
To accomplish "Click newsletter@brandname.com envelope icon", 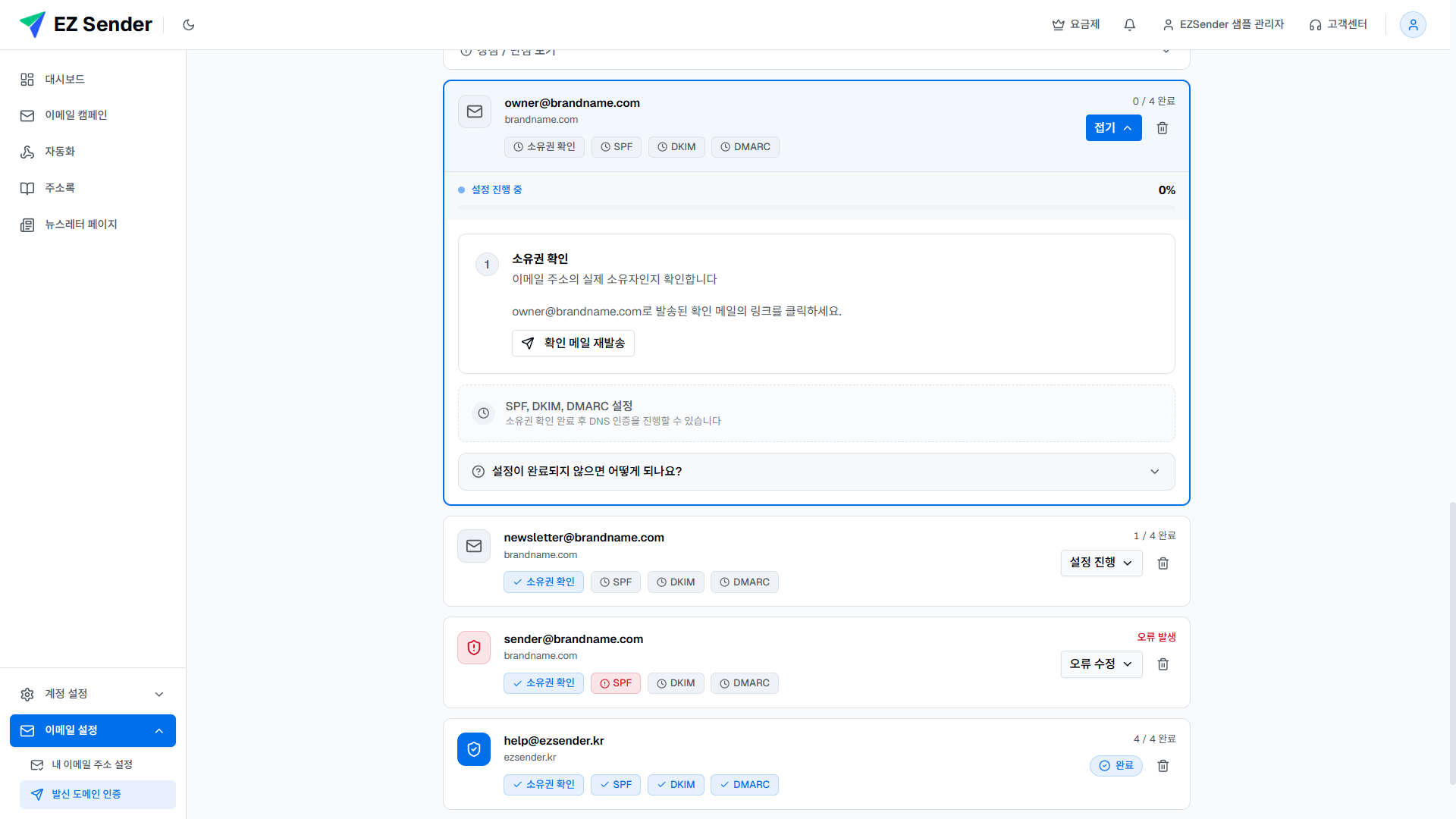I will [x=474, y=546].
